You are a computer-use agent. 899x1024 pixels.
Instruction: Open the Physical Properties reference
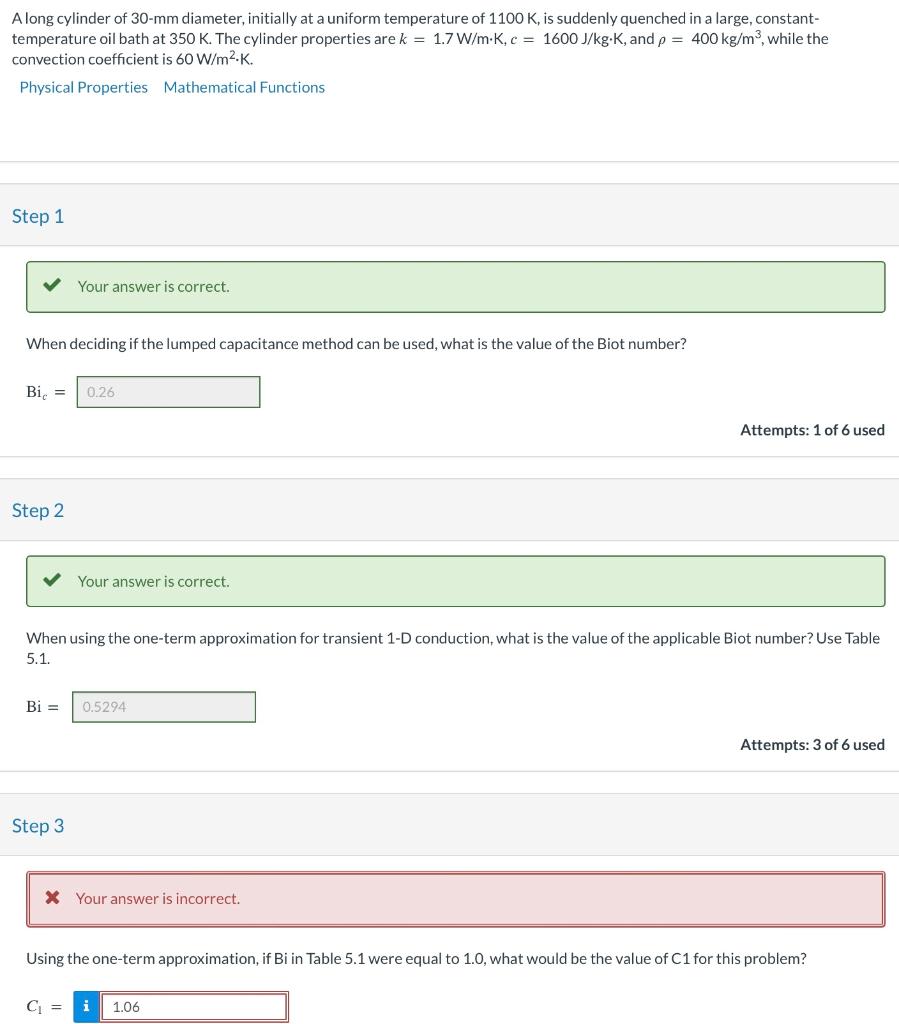(84, 87)
